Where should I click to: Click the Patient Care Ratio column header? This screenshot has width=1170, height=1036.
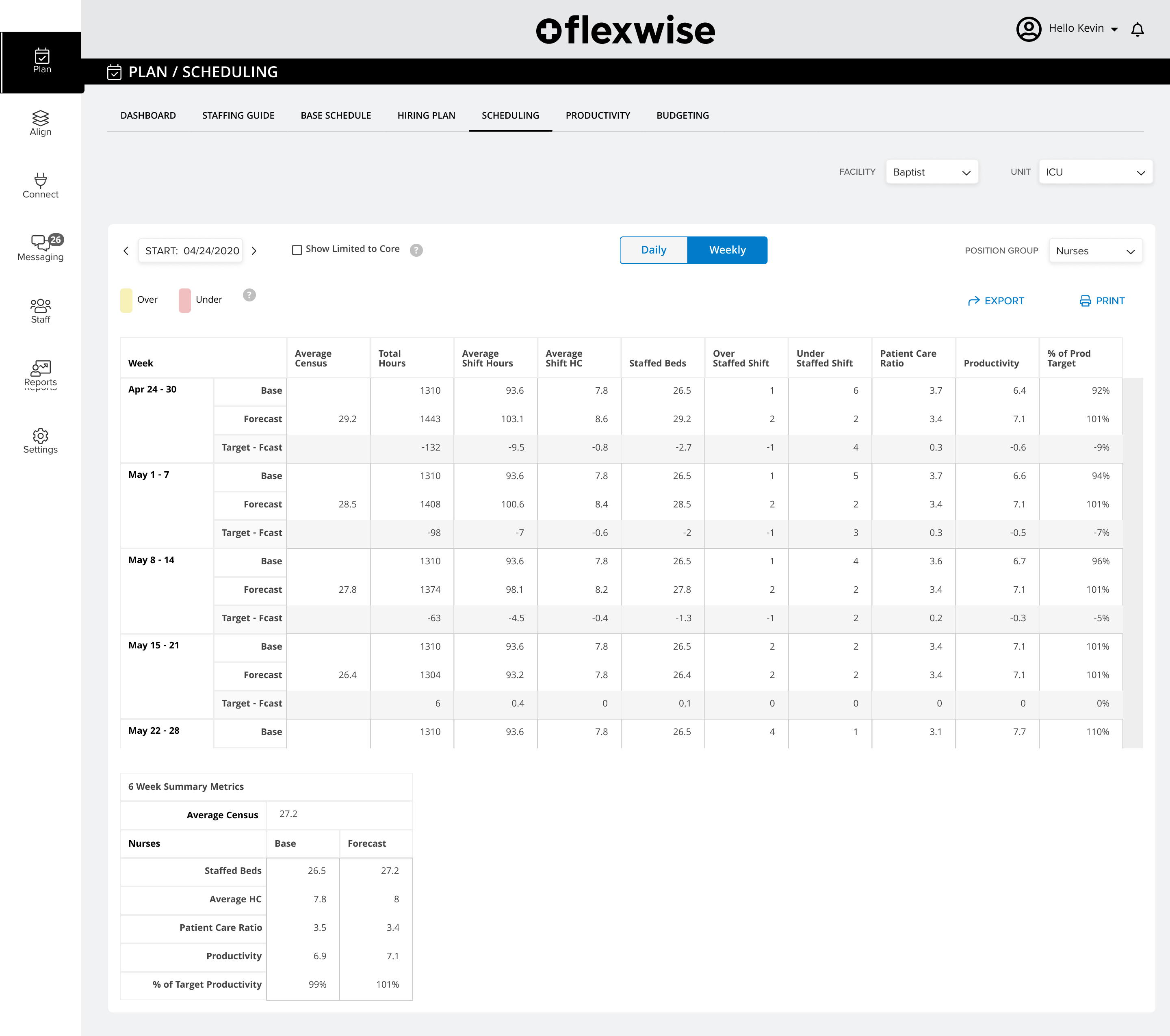coord(914,358)
